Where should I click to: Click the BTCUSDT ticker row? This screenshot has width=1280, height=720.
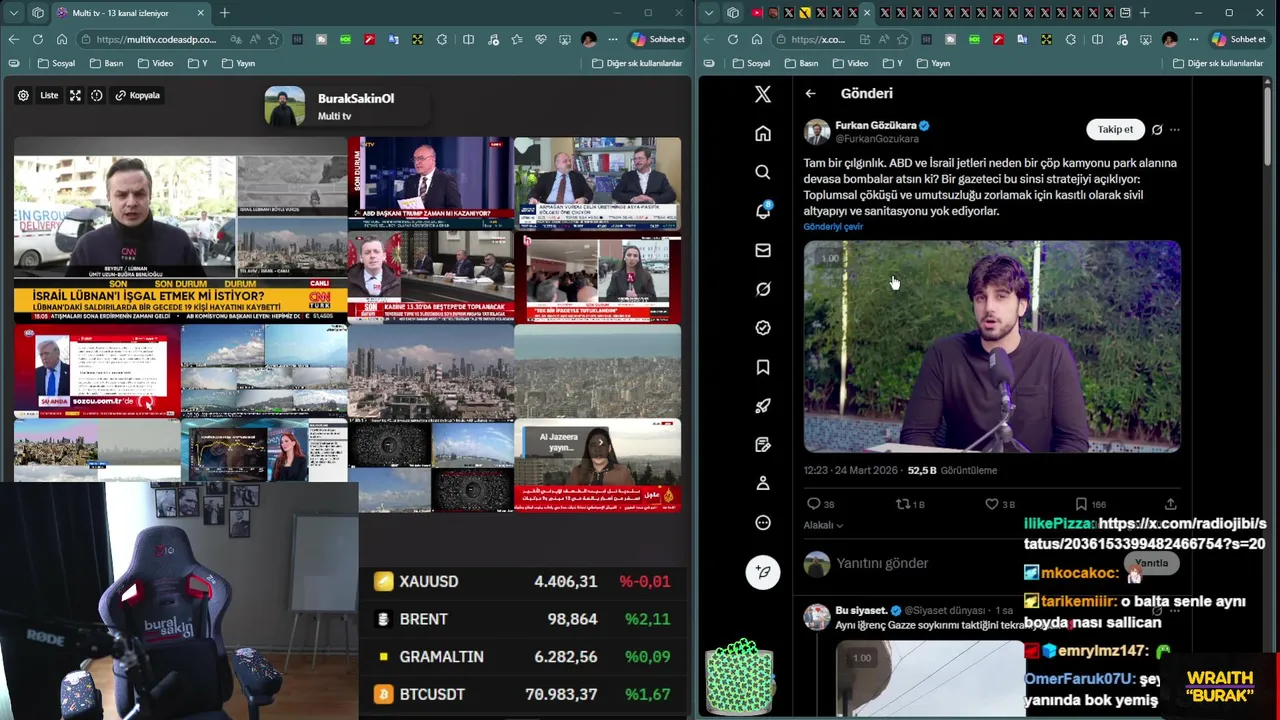click(x=522, y=694)
